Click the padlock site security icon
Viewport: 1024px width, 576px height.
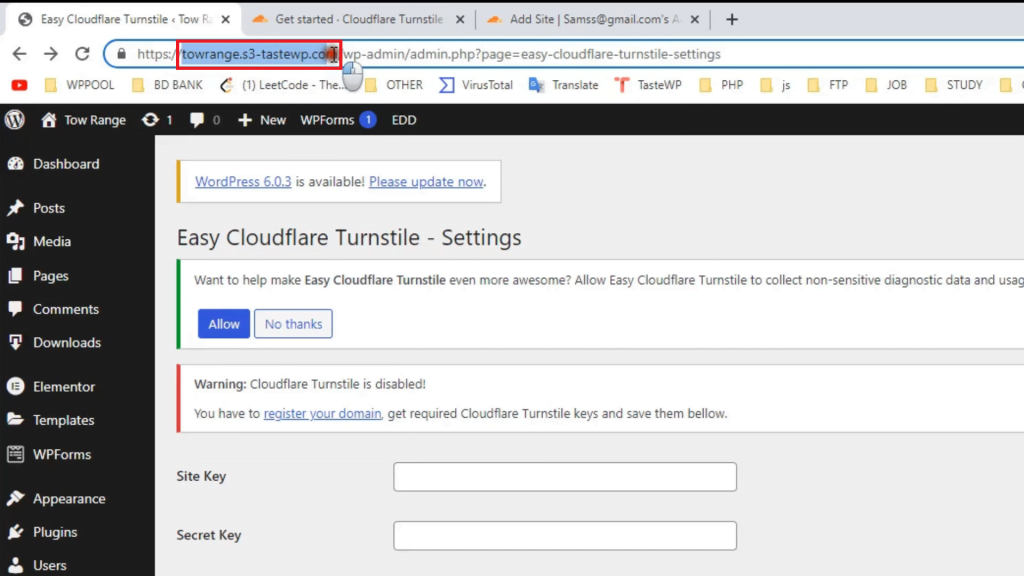click(x=121, y=54)
